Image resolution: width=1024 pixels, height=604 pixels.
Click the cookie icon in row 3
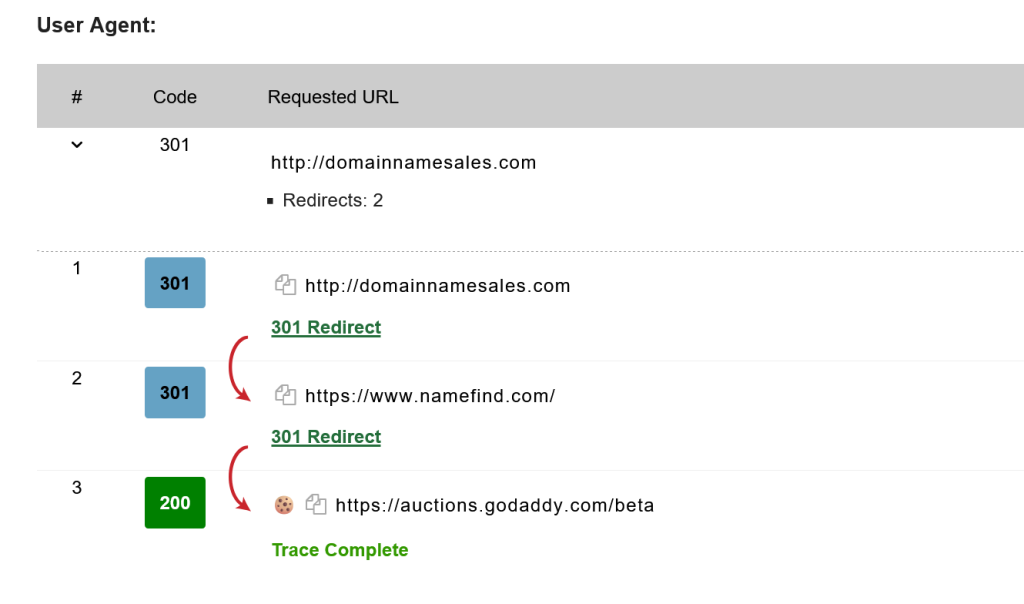tap(284, 505)
